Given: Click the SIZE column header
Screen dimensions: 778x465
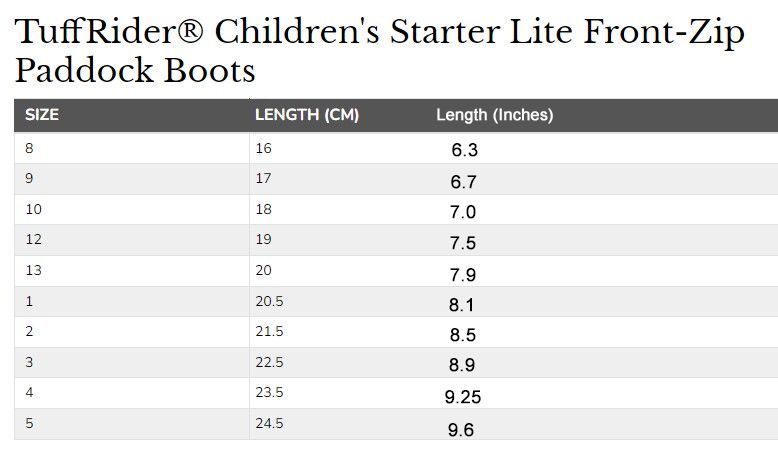Looking at the screenshot, I should (42, 115).
